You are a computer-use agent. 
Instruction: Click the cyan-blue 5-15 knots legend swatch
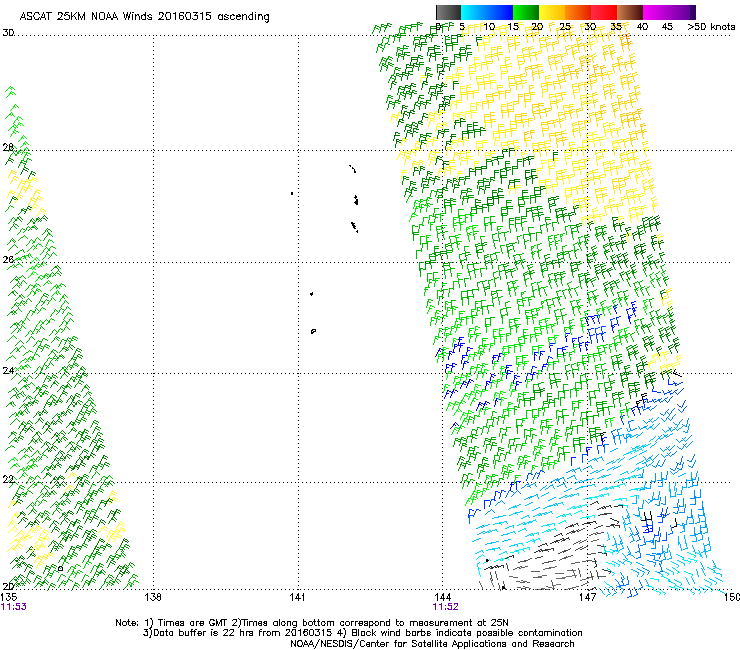pyautogui.click(x=487, y=12)
